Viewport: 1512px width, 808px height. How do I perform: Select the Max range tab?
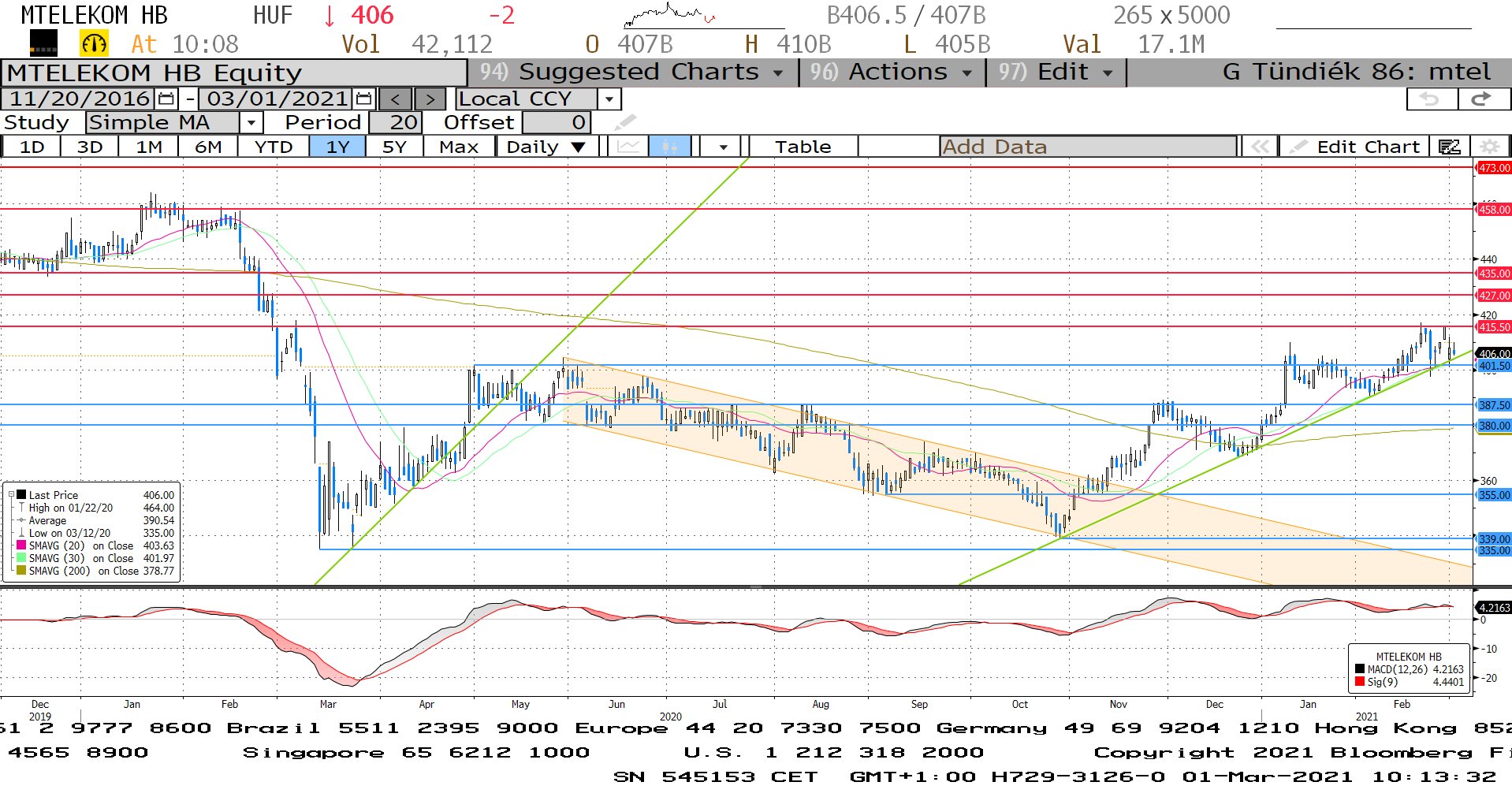pos(459,147)
